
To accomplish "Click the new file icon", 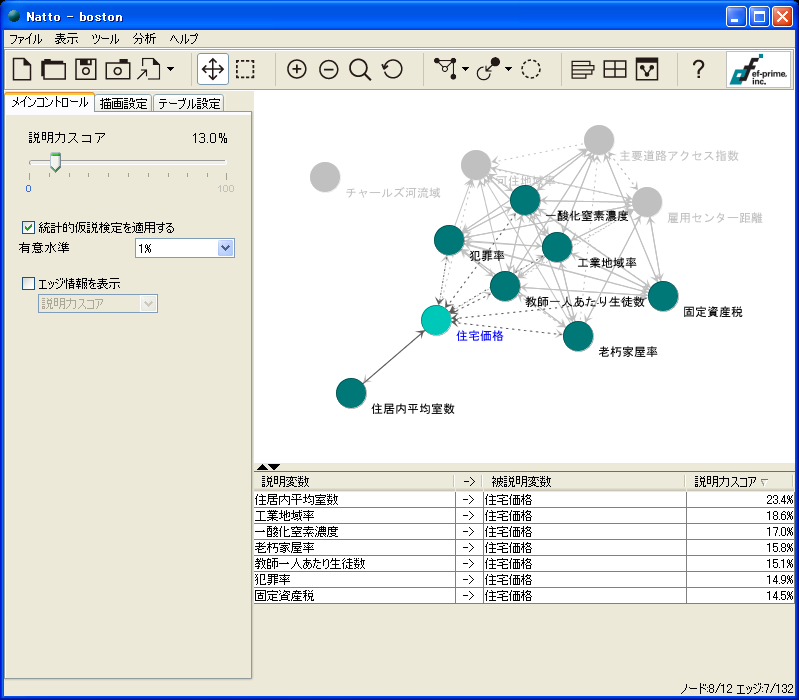I will tap(22, 69).
